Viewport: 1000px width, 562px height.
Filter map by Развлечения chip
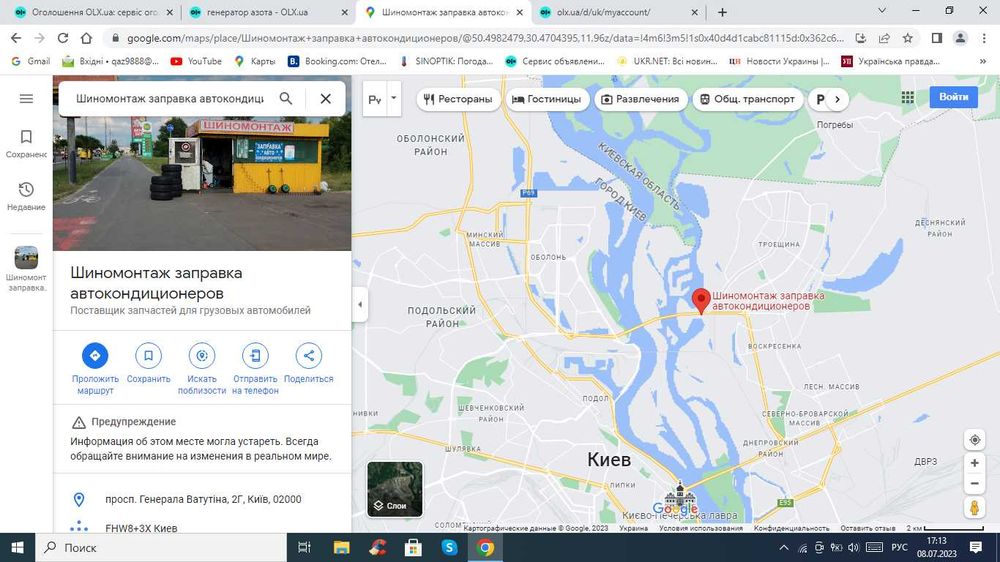pyautogui.click(x=640, y=99)
